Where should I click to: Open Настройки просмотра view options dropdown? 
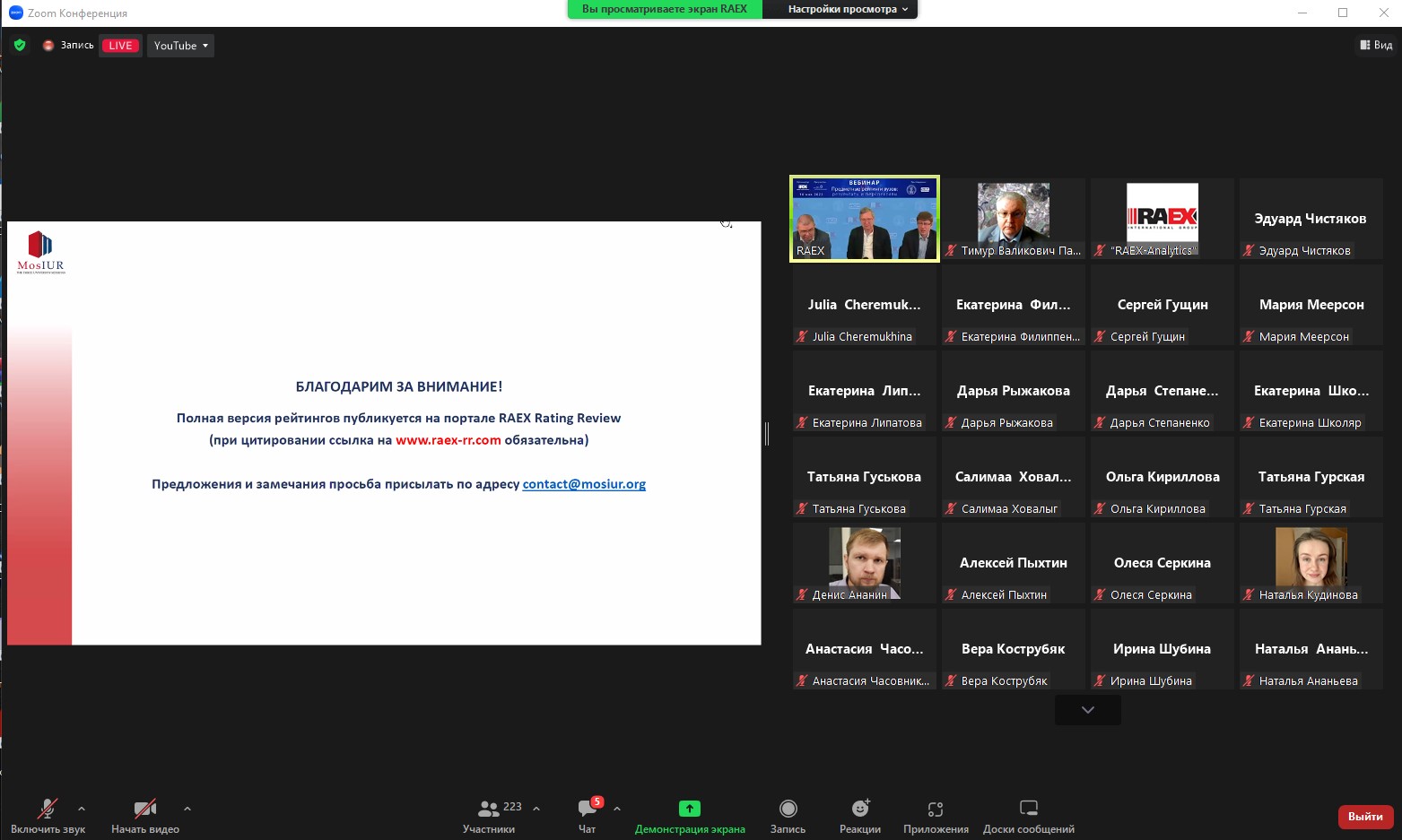click(x=849, y=9)
